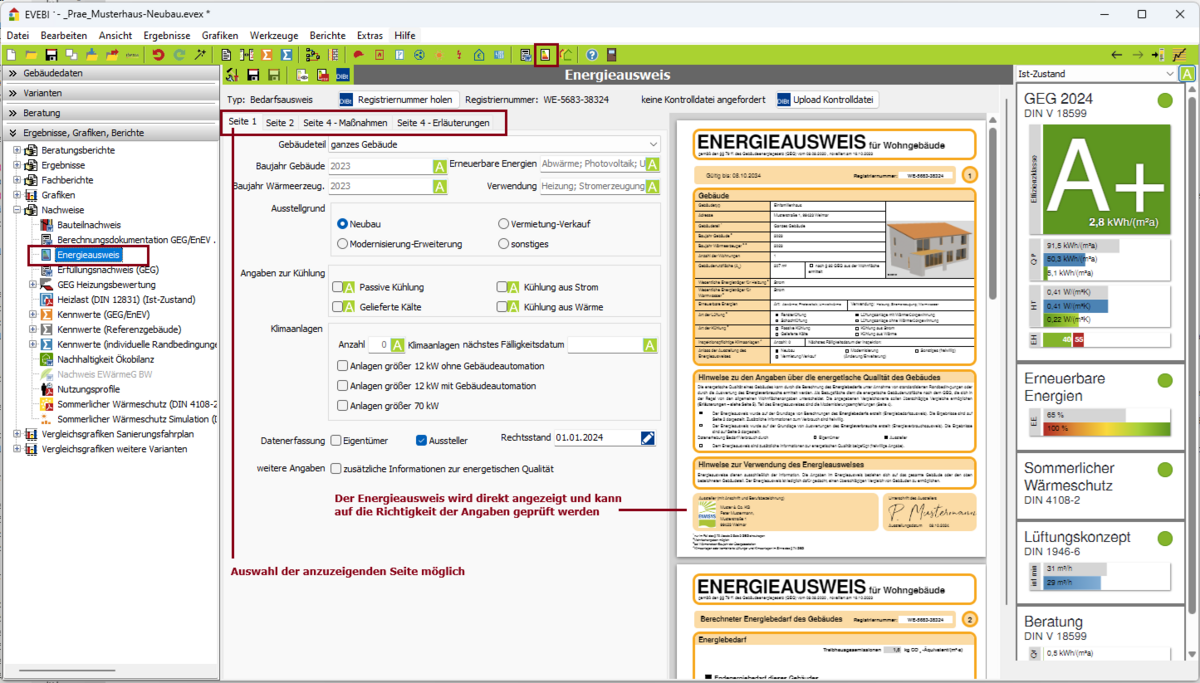Click the arrow-to-energy-scale icon
This screenshot has height=683, width=1200.
click(1159, 55)
